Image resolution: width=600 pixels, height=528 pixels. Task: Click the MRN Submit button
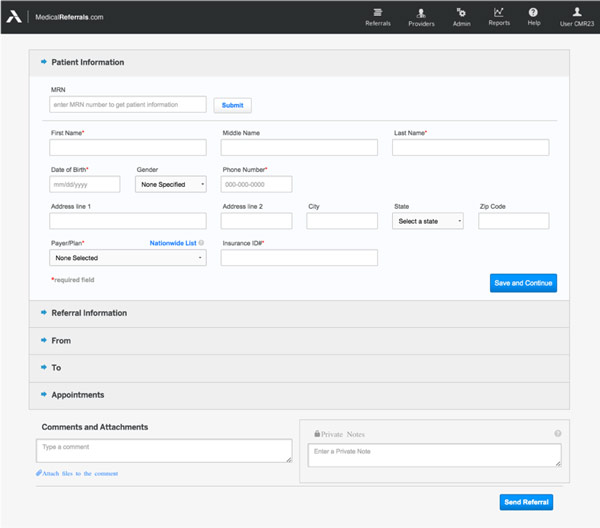click(232, 105)
